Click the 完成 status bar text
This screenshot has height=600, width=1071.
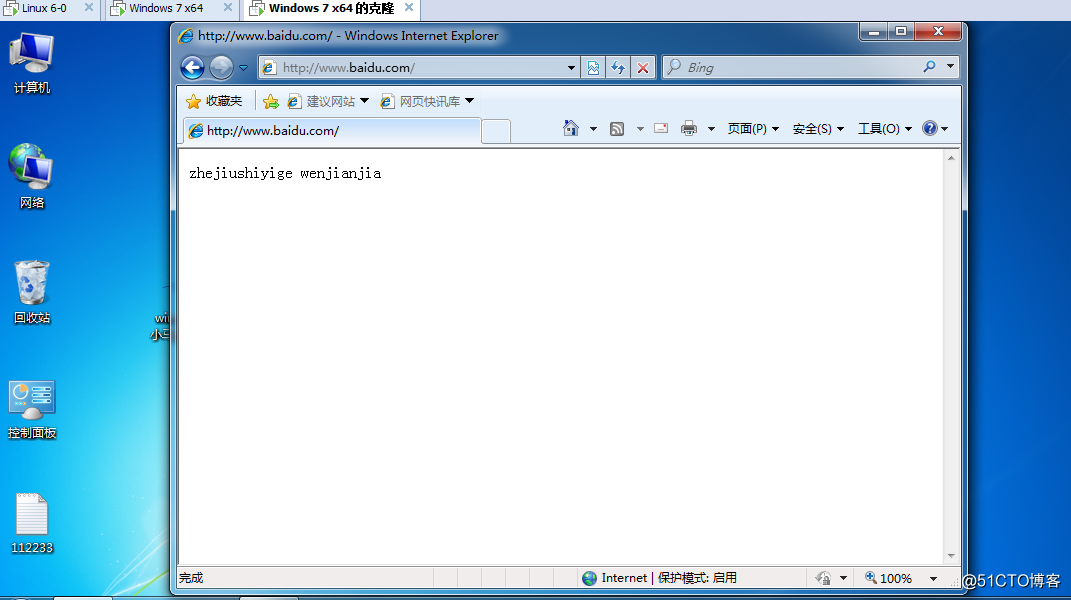tap(191, 578)
